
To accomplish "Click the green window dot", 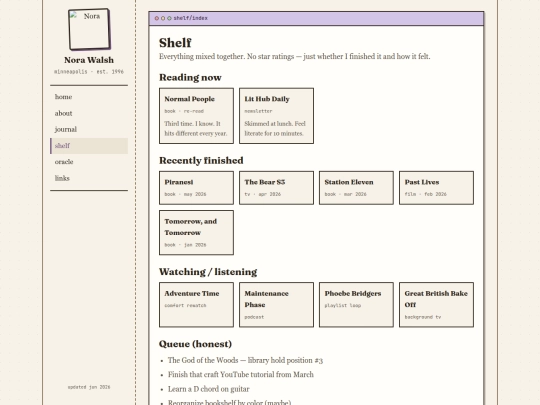I will (x=169, y=18).
